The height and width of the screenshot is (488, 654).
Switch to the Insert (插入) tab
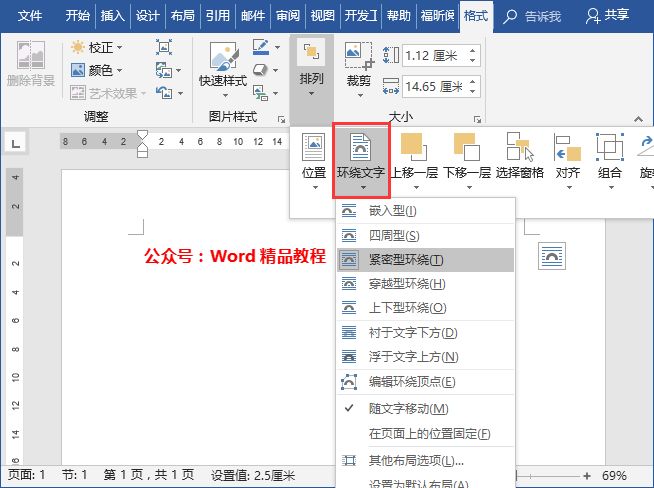[113, 16]
